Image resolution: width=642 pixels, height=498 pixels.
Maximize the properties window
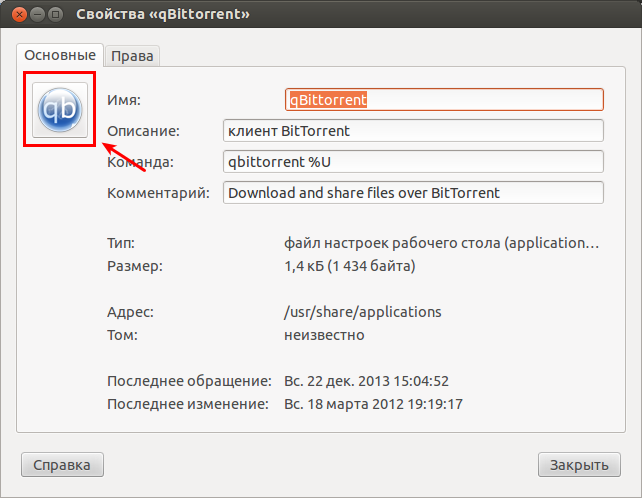56,15
